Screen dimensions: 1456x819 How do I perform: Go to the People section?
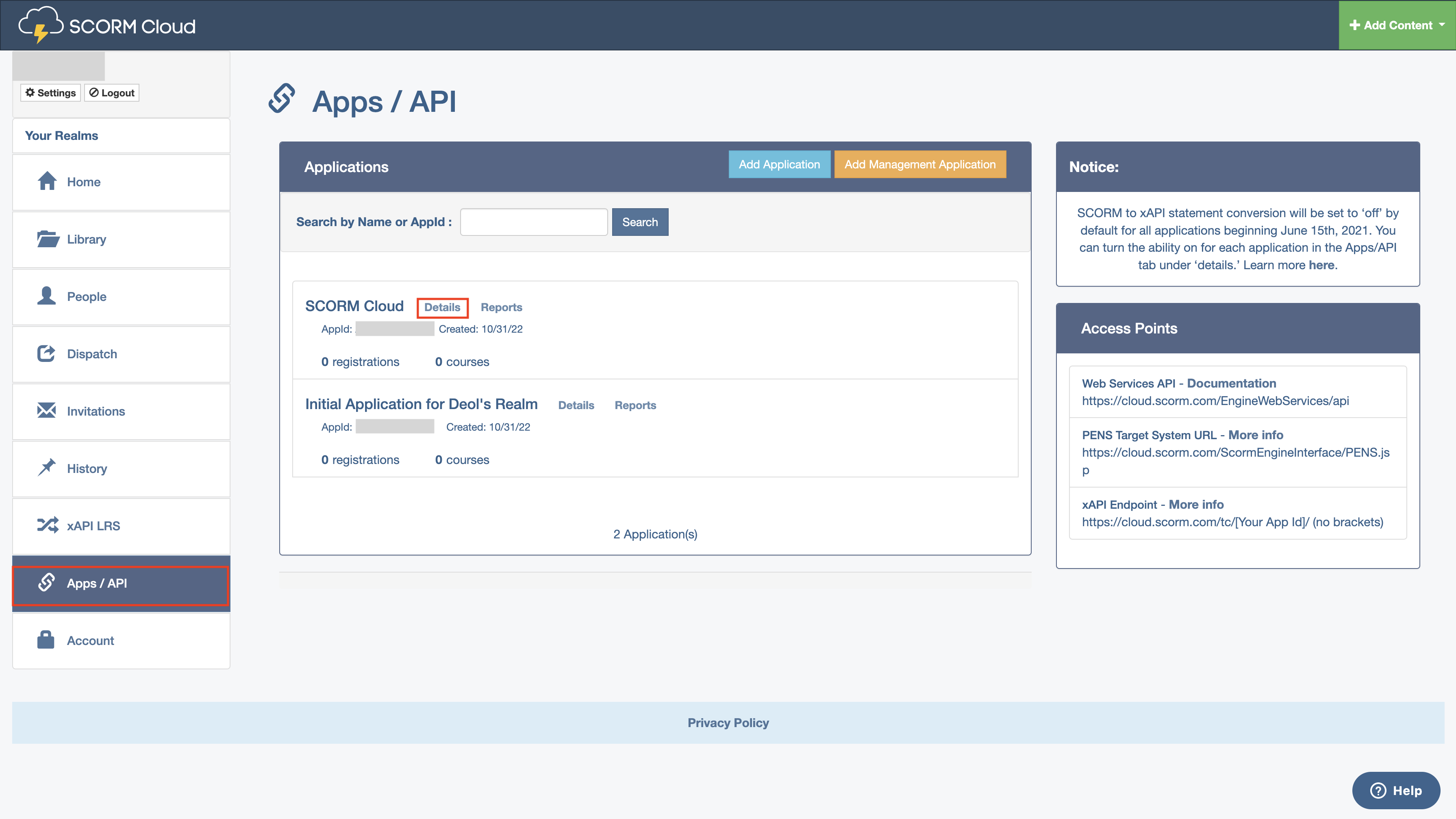tap(121, 297)
